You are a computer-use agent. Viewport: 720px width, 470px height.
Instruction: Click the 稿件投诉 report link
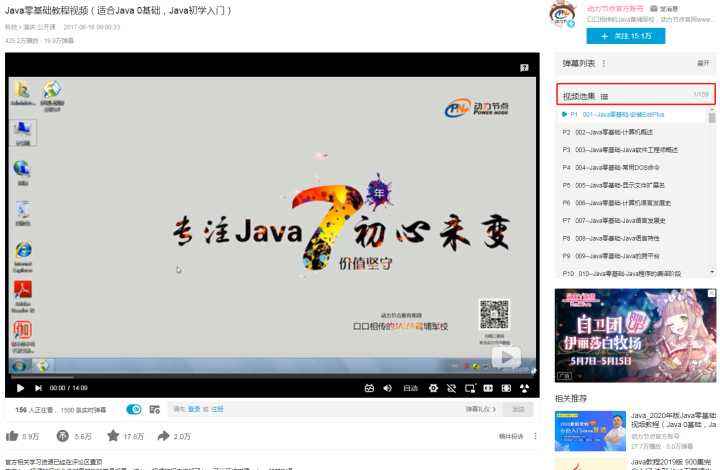pyautogui.click(x=511, y=436)
